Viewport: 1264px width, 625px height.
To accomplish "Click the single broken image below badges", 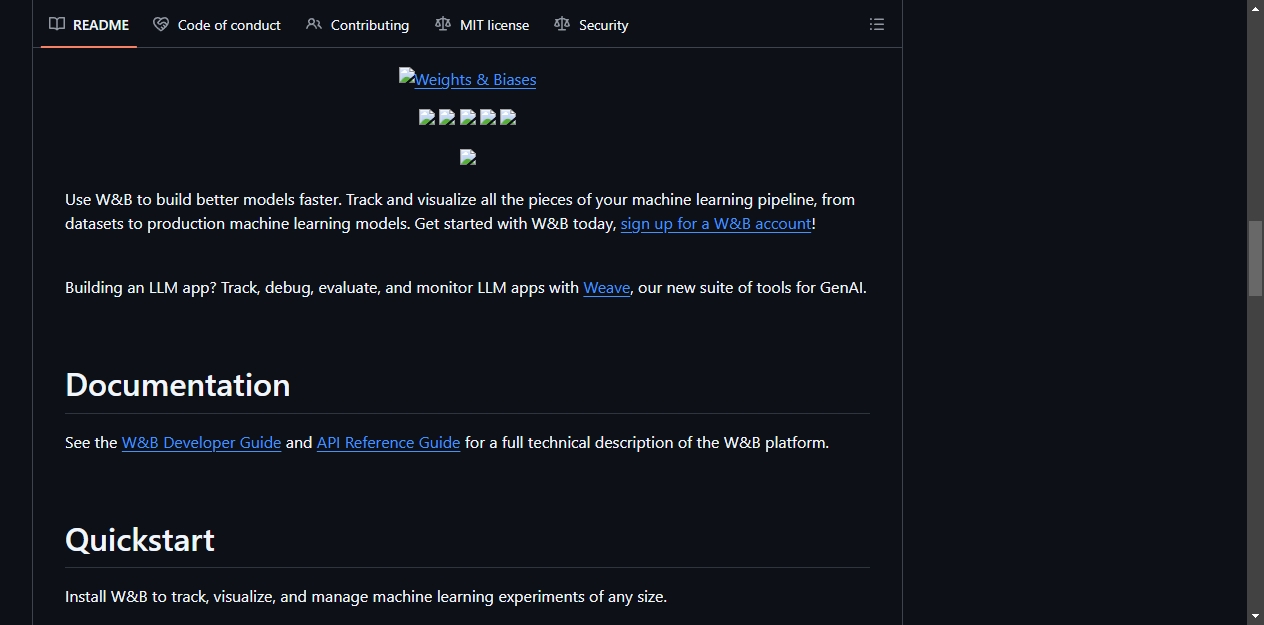I will (x=468, y=157).
